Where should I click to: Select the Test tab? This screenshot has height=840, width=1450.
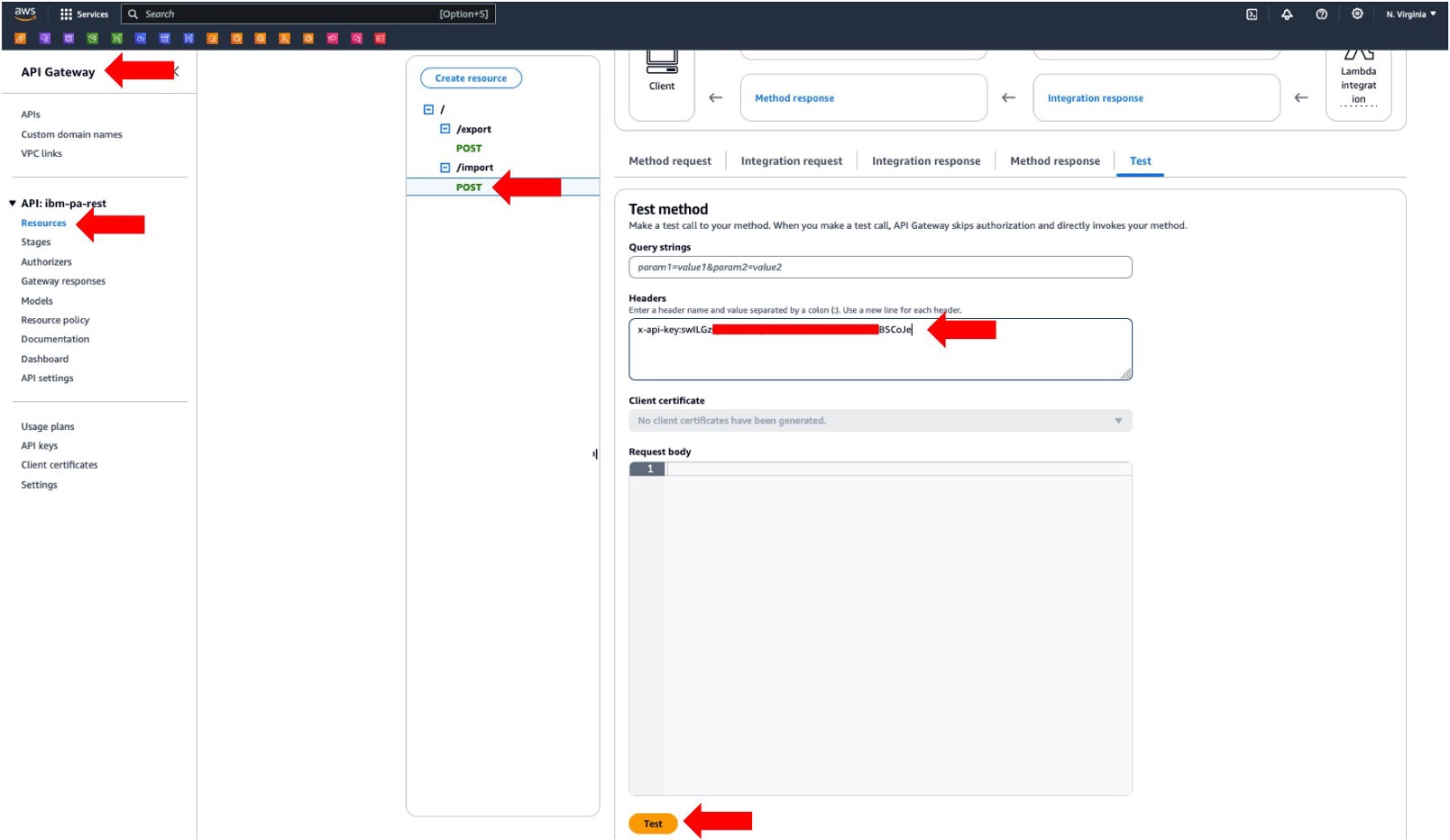tap(1140, 161)
